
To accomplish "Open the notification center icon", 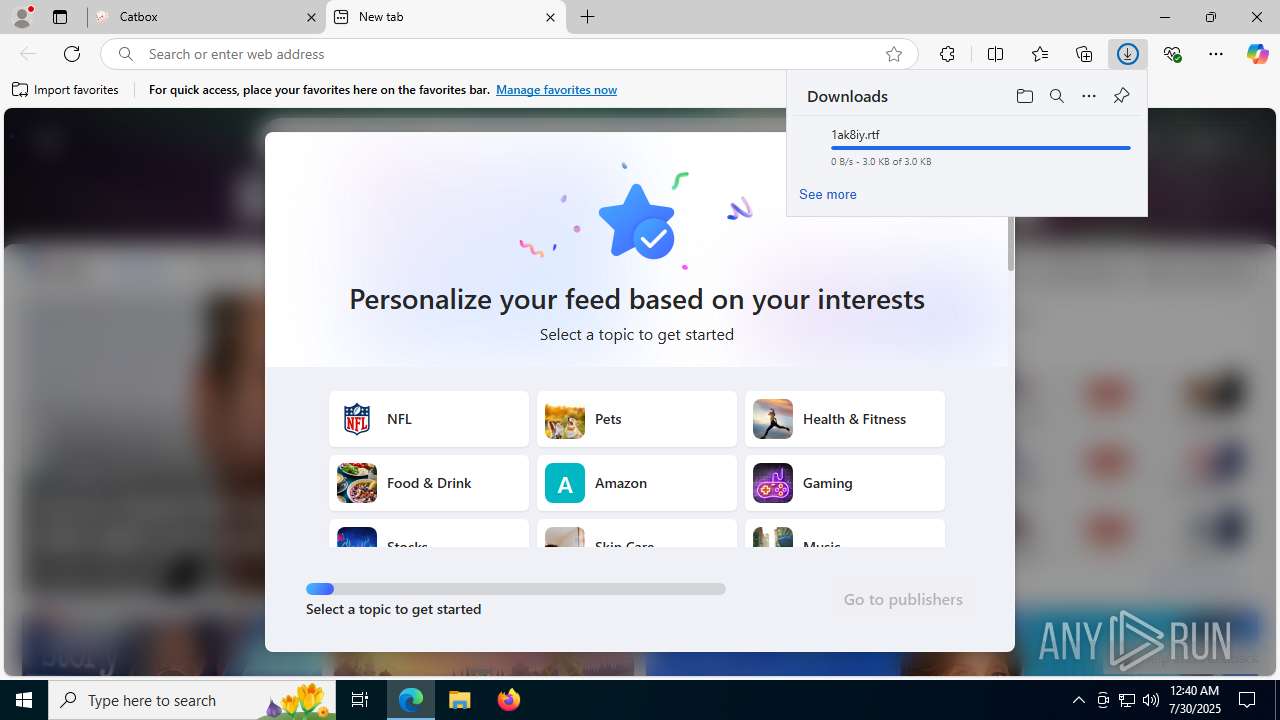I will pos(1248,700).
